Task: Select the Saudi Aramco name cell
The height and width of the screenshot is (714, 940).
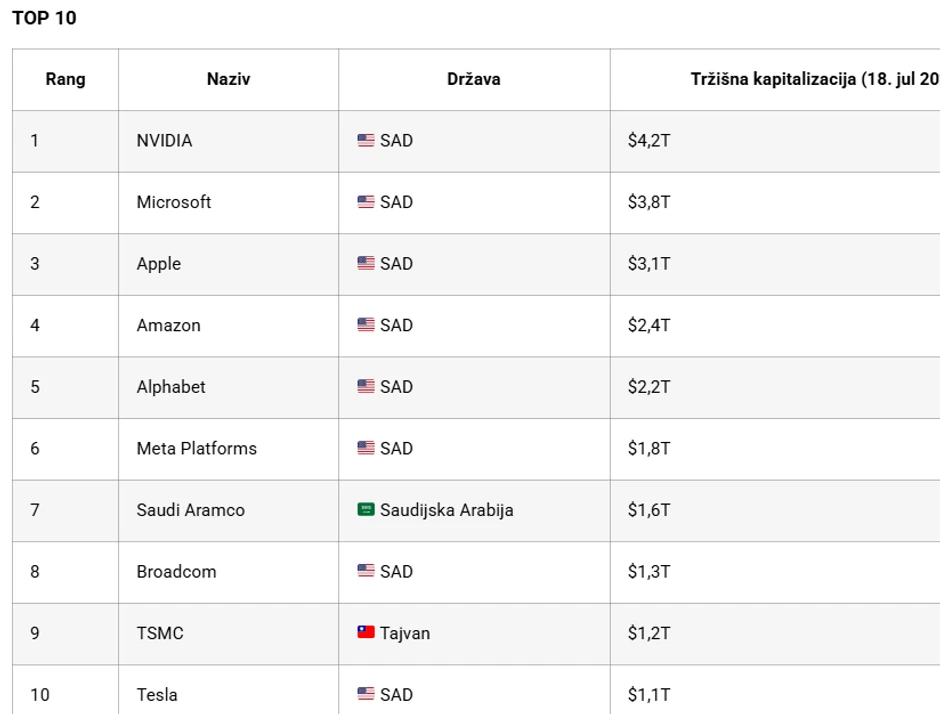Action: click(190, 510)
